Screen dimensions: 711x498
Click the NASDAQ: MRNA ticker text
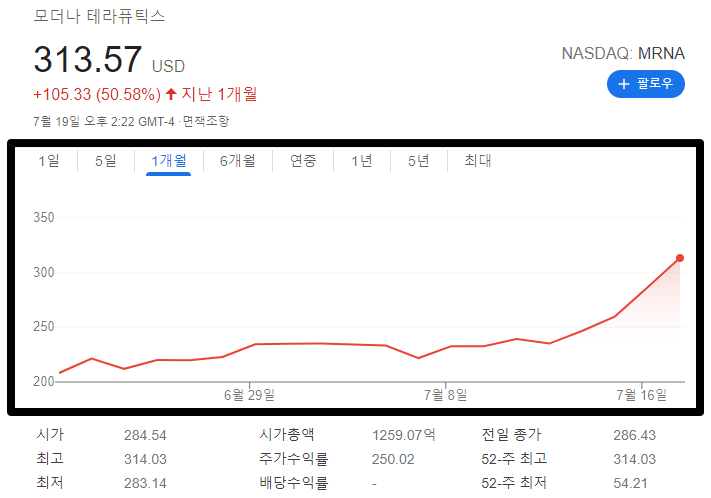(x=623, y=54)
